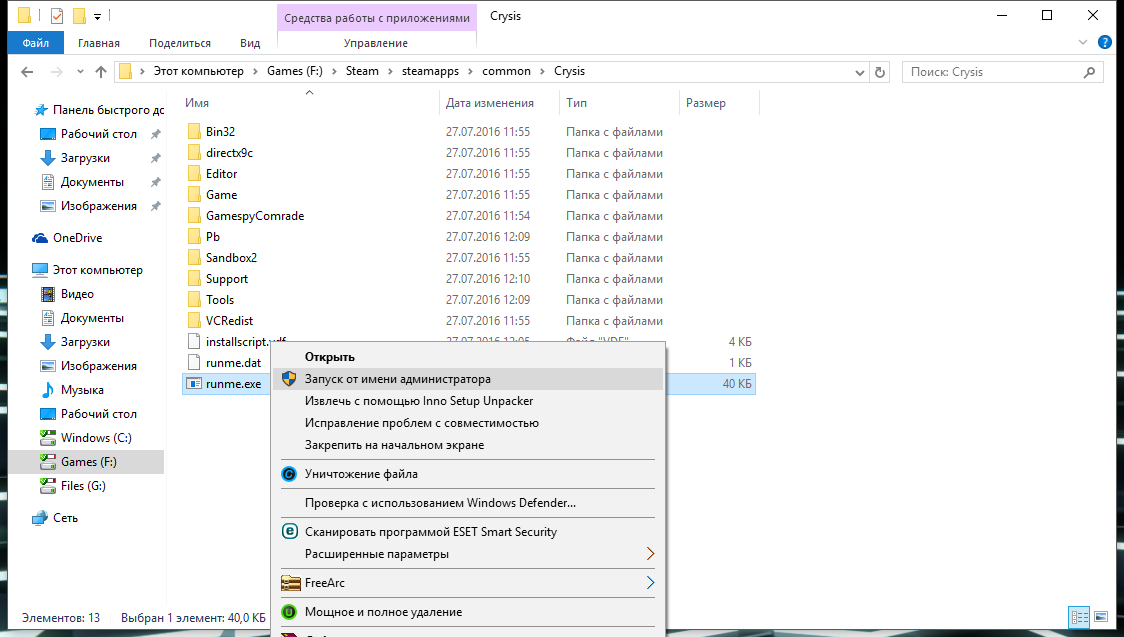Expand address bar history dropdown

click(860, 72)
